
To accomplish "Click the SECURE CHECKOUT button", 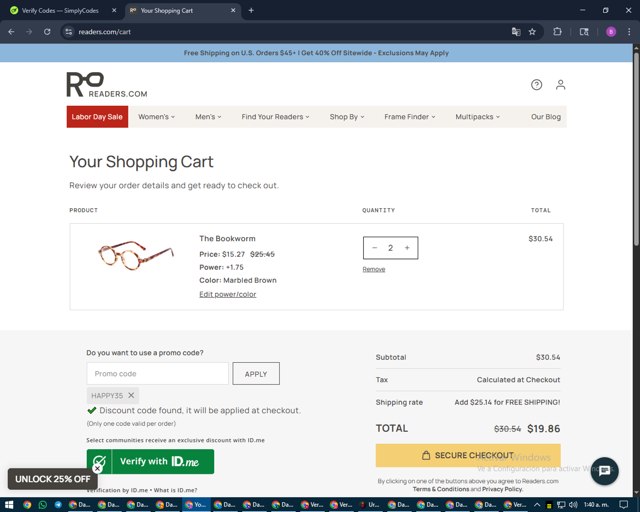I will (468, 455).
